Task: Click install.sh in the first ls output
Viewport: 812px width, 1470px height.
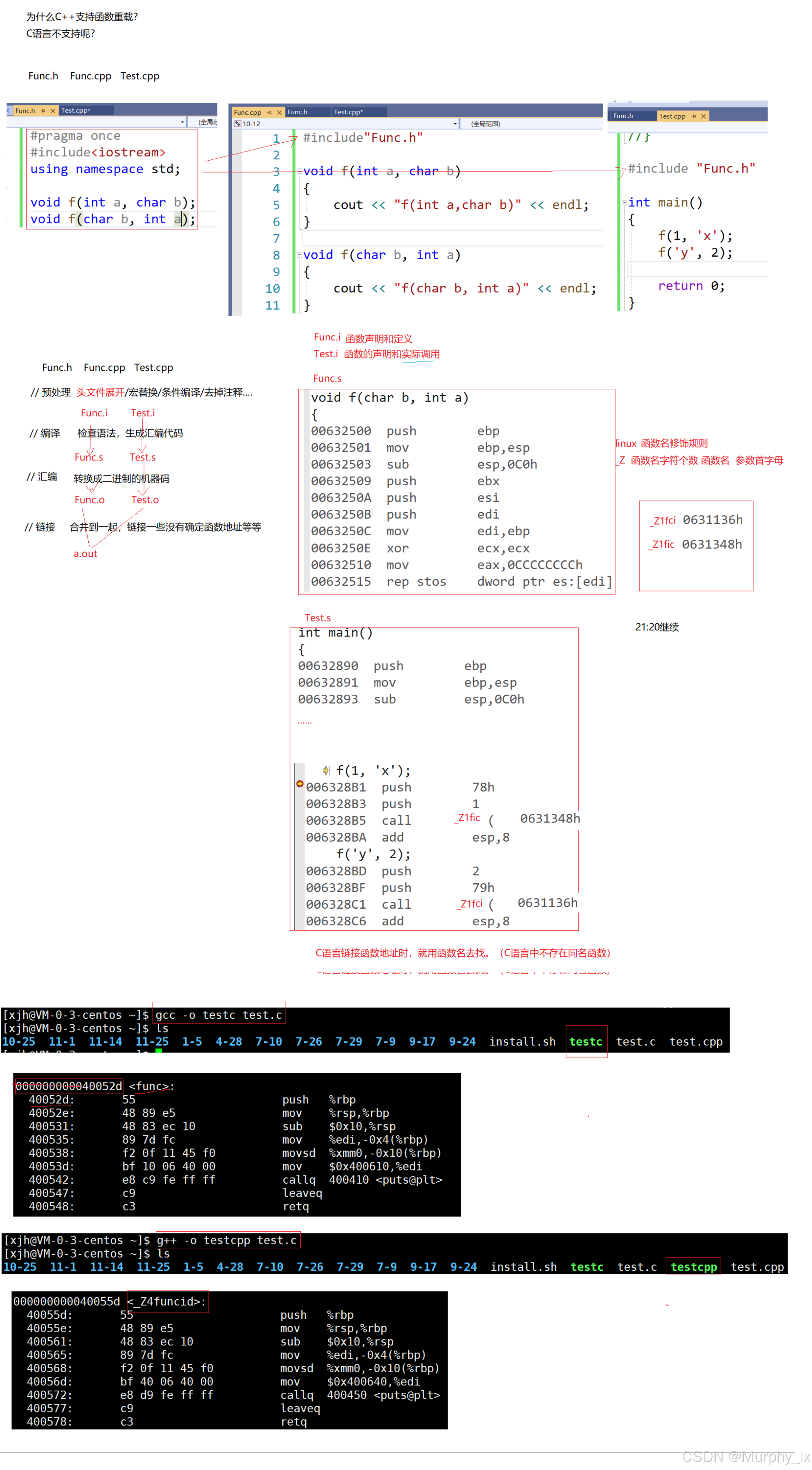Action: 522,1041
